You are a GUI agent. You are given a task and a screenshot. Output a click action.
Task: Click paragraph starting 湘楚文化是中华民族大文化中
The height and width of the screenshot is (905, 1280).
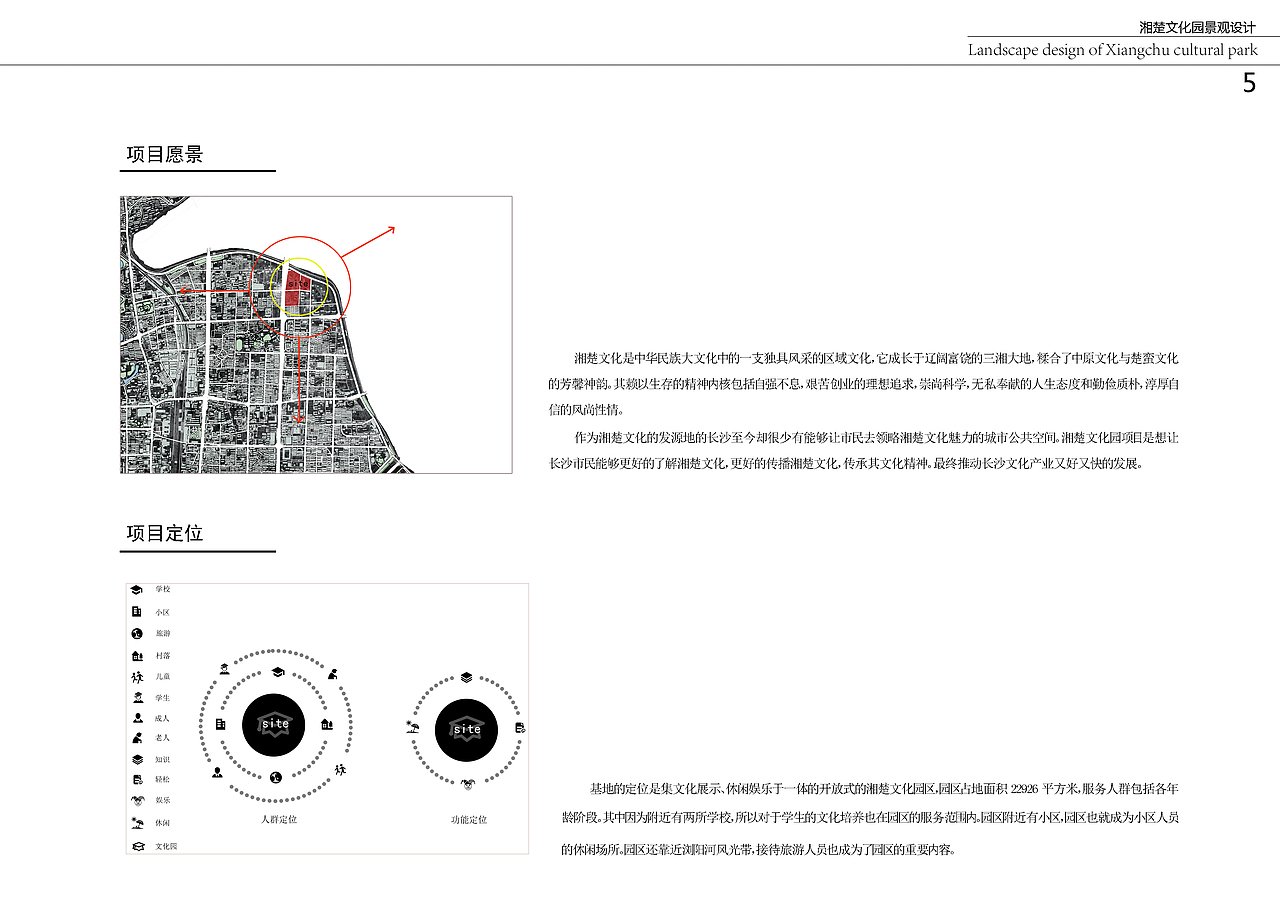pos(864,384)
